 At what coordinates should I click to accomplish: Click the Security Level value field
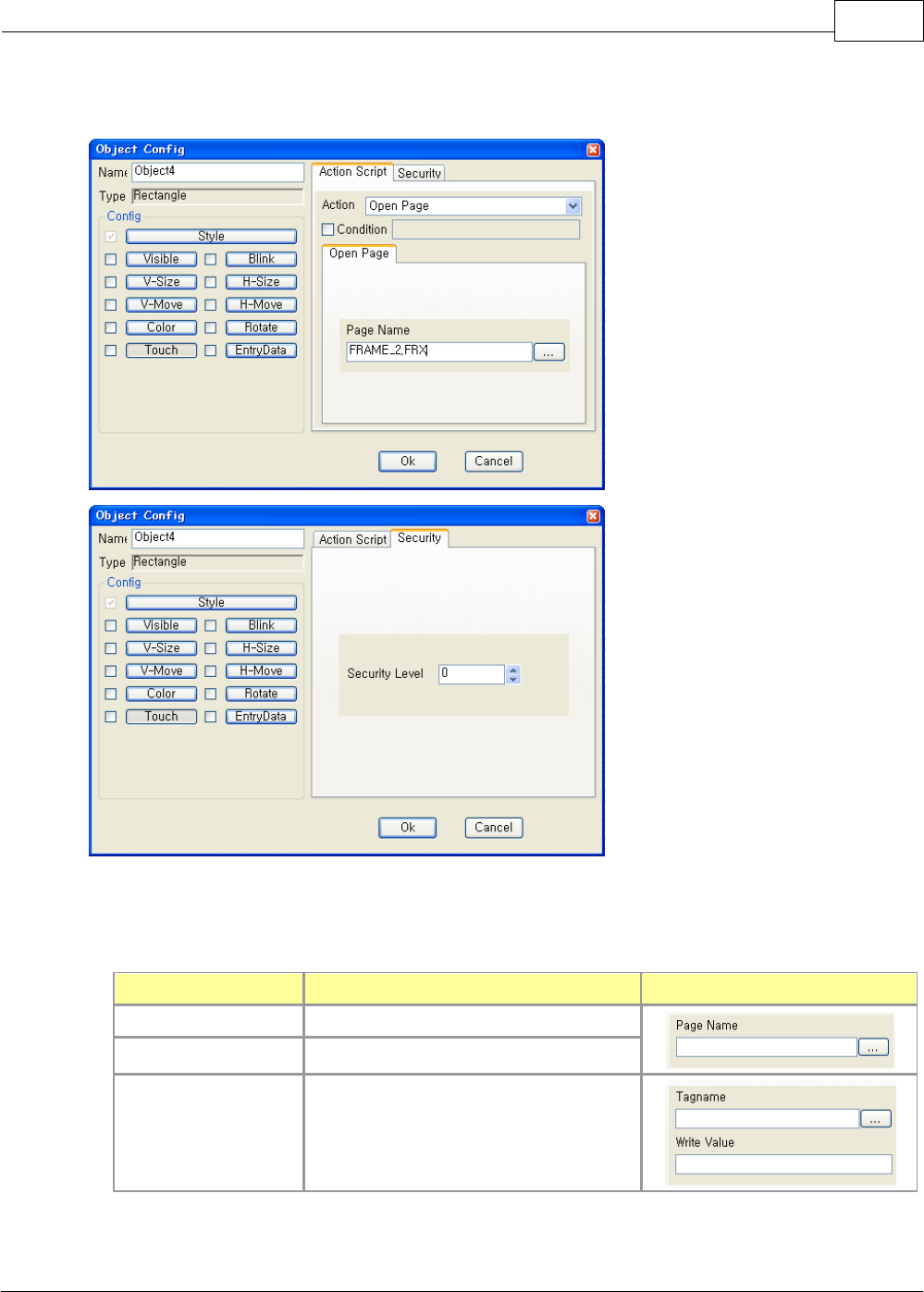472,674
